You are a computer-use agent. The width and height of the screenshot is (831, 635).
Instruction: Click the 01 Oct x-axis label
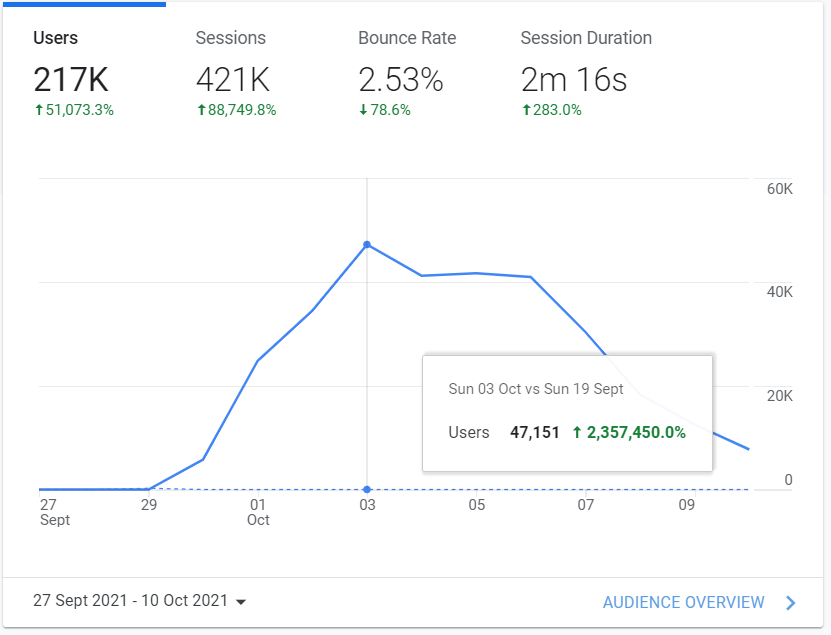click(258, 512)
